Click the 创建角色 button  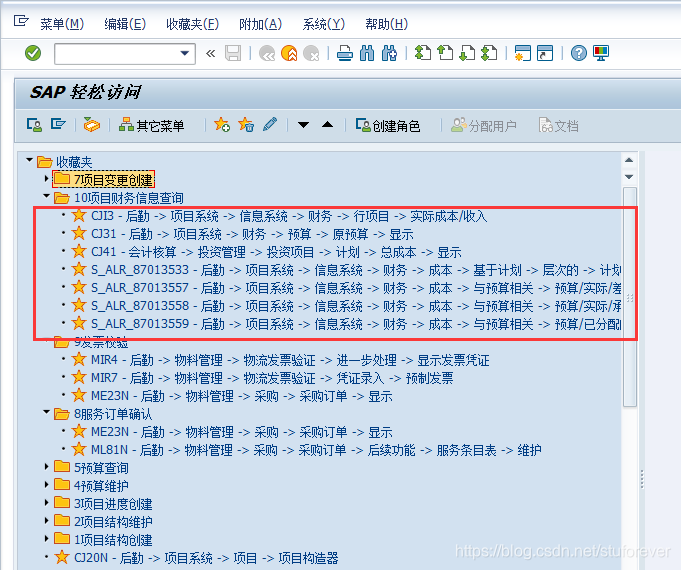[387, 126]
